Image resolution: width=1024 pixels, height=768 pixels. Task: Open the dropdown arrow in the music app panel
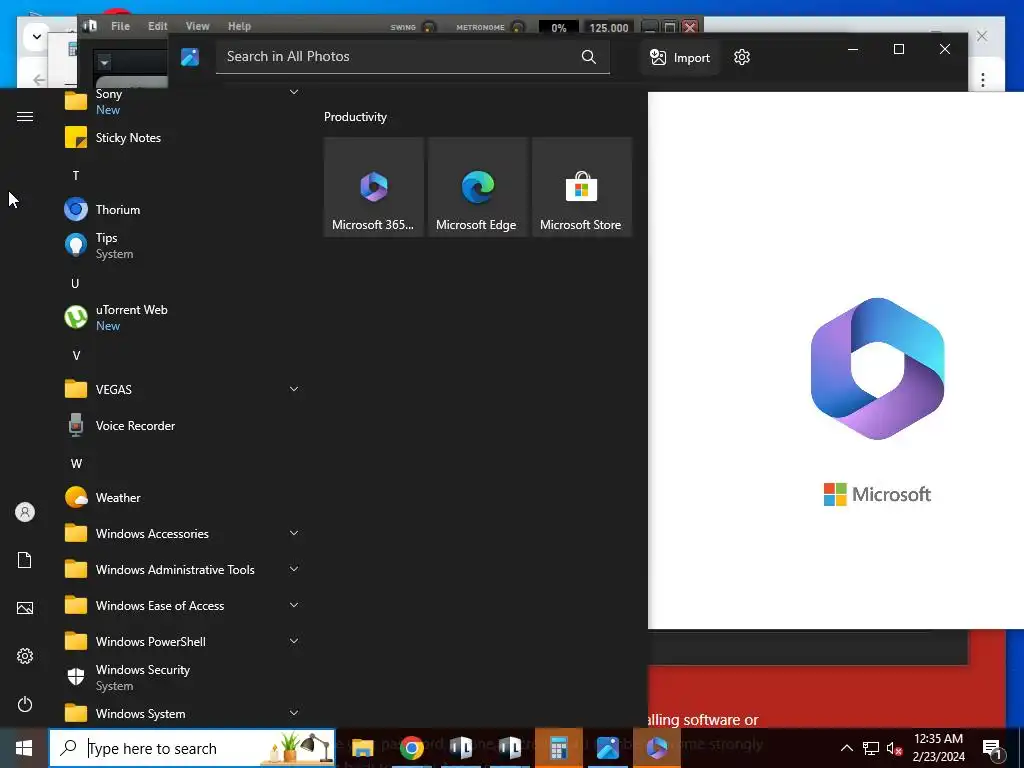[x=104, y=63]
